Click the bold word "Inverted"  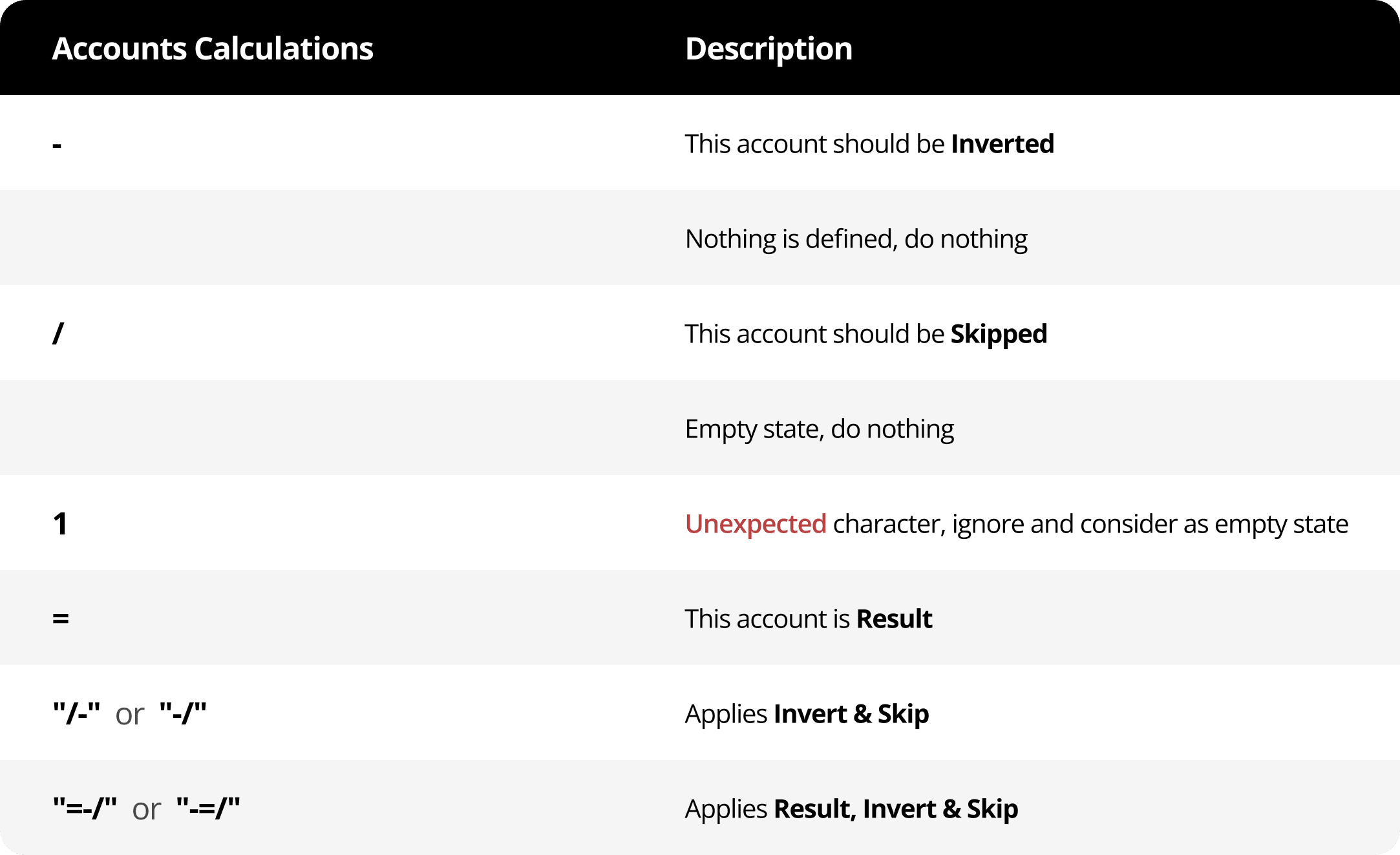coord(1002,143)
